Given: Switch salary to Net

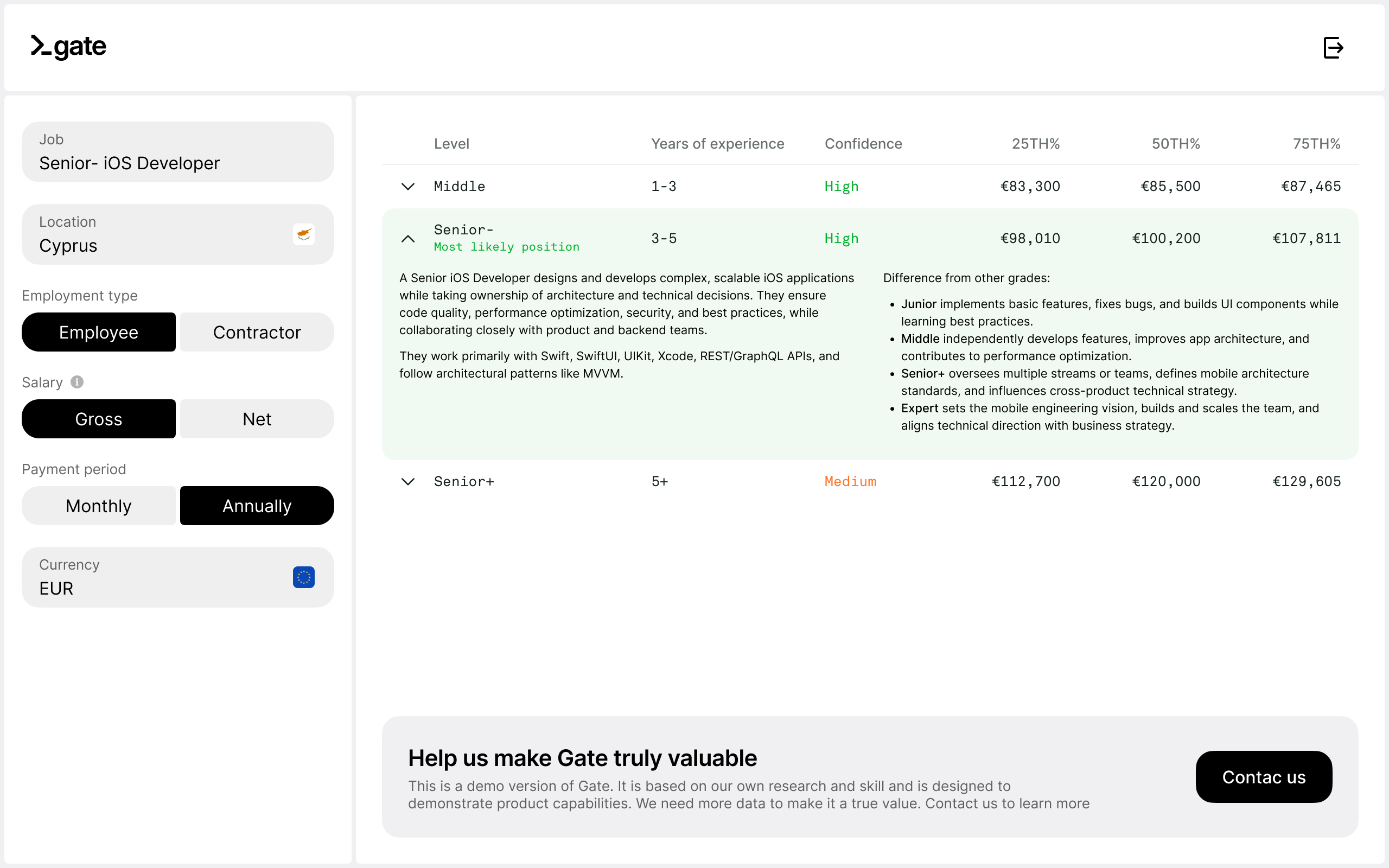Looking at the screenshot, I should 257,419.
